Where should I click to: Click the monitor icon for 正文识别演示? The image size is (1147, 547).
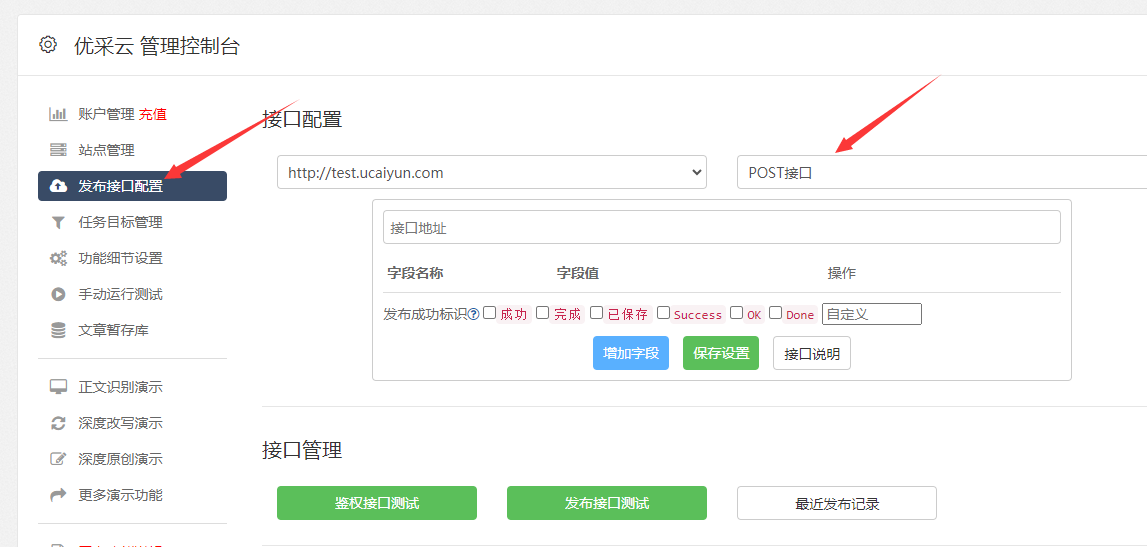point(58,387)
